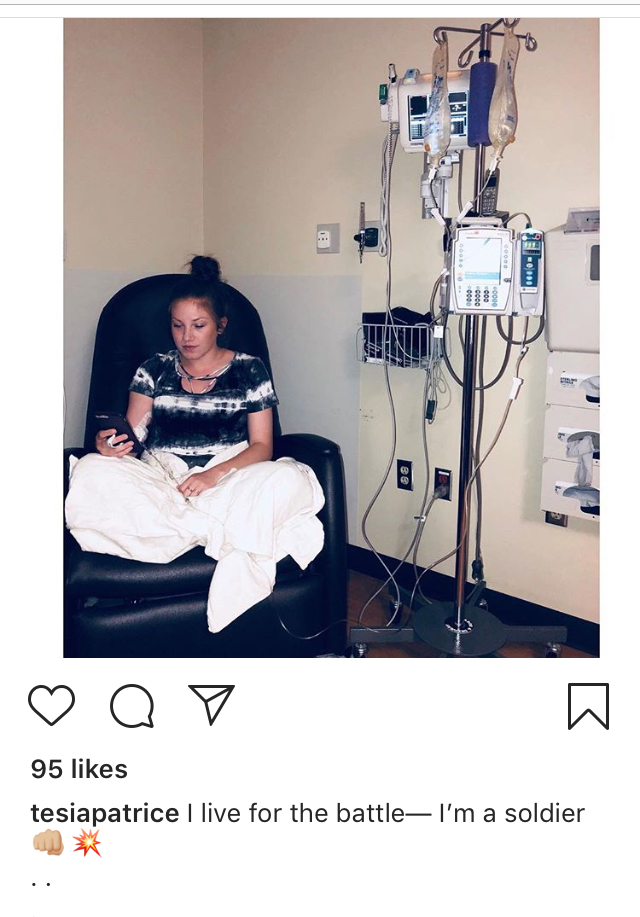
Task: Click the infusion pump keypad in the photo
Action: [x=477, y=295]
